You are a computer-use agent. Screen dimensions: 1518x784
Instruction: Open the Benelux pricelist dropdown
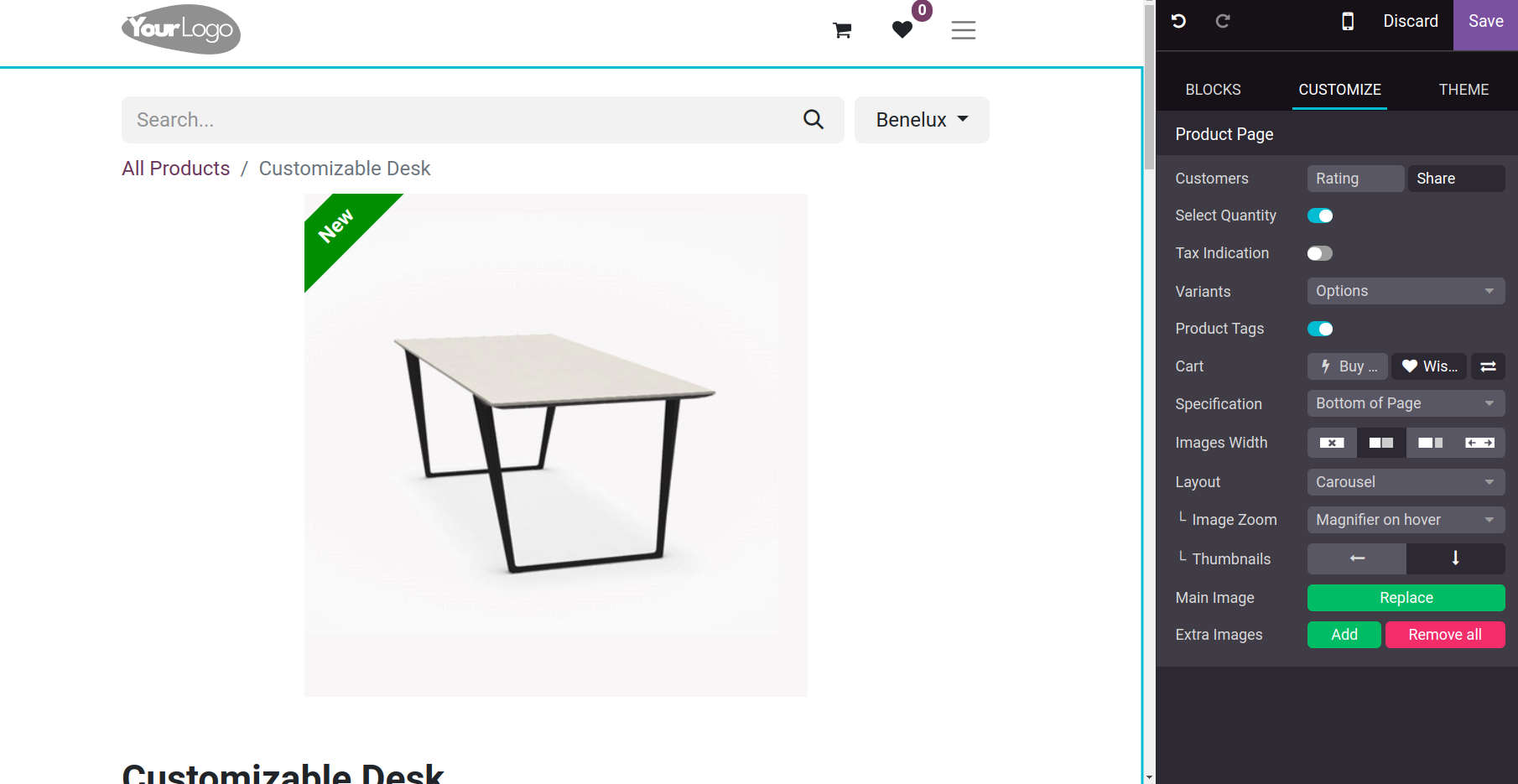coord(922,120)
